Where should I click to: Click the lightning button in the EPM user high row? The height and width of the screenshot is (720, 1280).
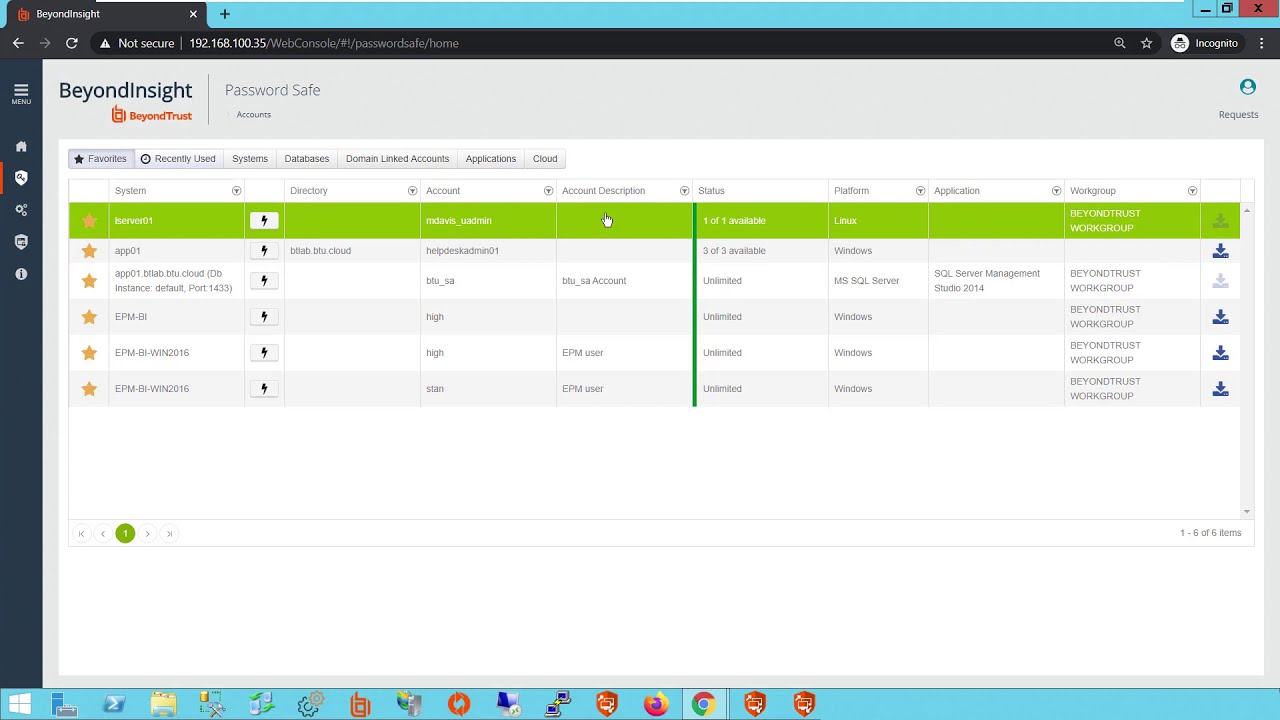(x=264, y=353)
